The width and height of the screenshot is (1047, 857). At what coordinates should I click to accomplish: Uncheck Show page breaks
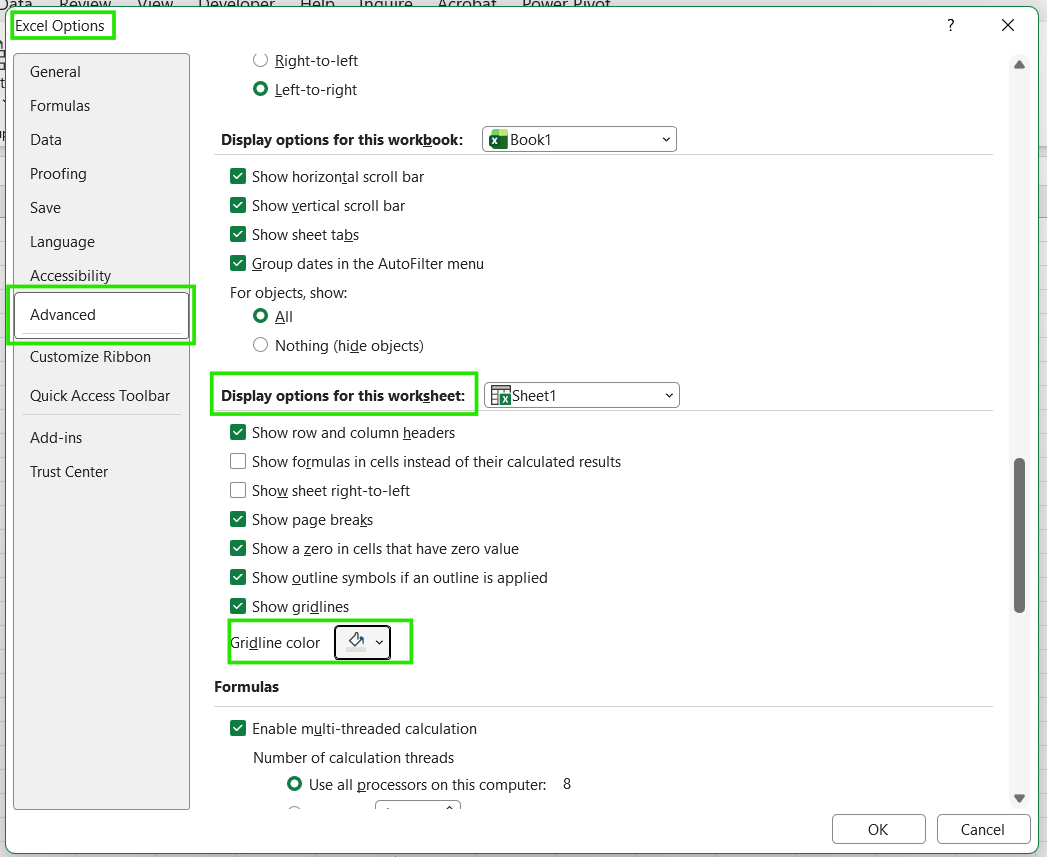(238, 519)
